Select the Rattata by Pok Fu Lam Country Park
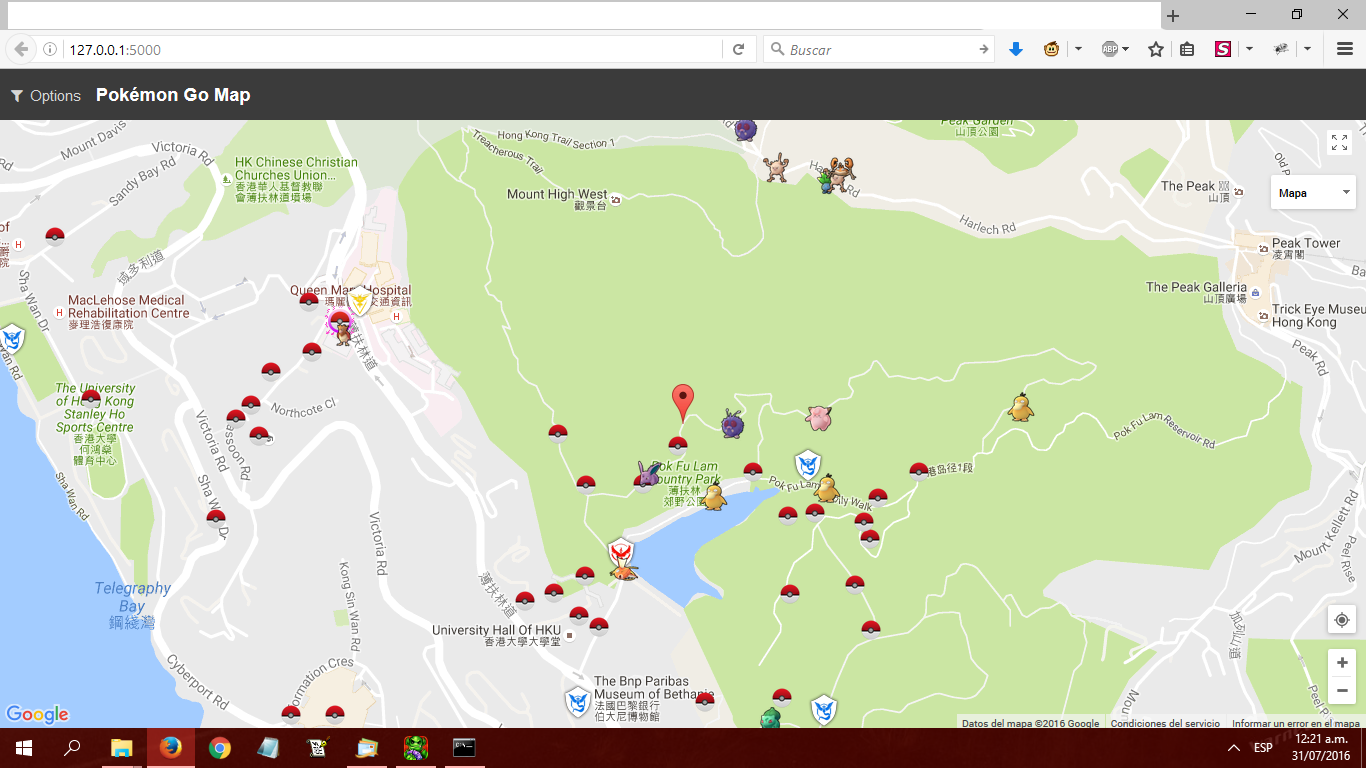 point(650,475)
